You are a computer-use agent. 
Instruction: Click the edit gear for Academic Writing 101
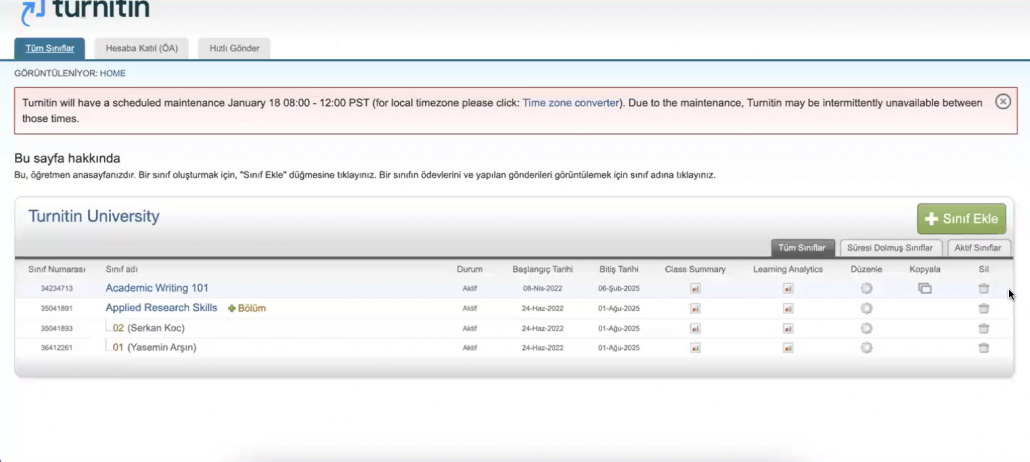(866, 289)
